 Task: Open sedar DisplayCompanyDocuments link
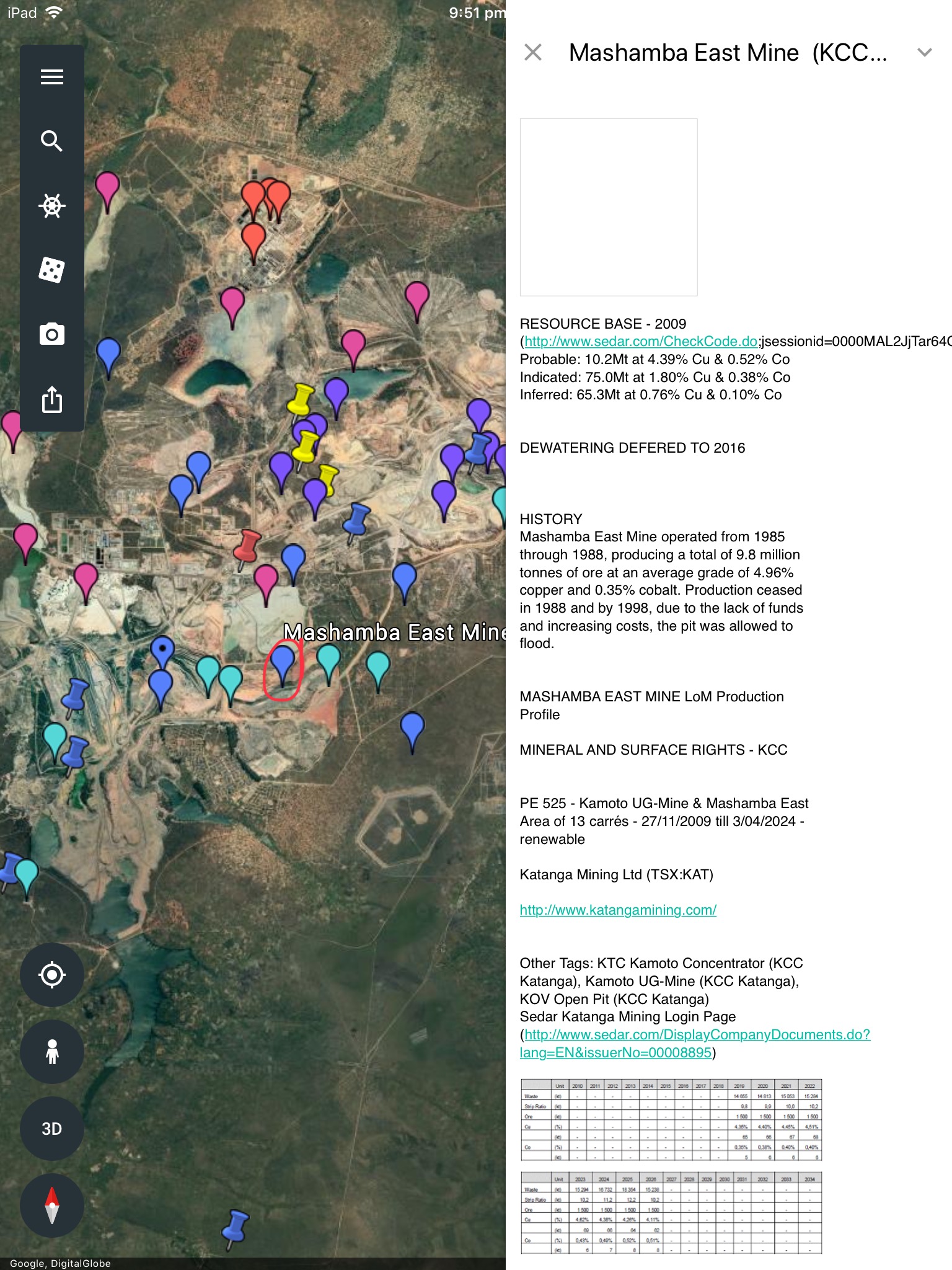[x=695, y=1043]
